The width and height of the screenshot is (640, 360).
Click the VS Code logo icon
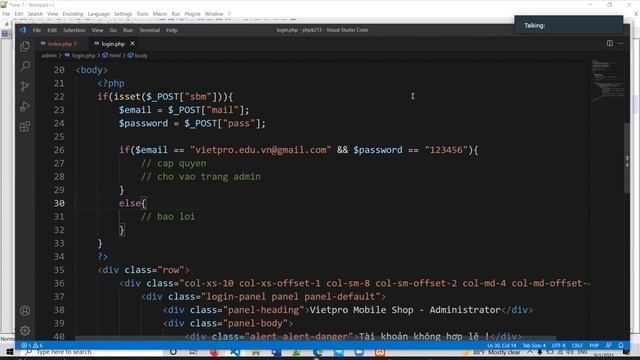coord(22,30)
